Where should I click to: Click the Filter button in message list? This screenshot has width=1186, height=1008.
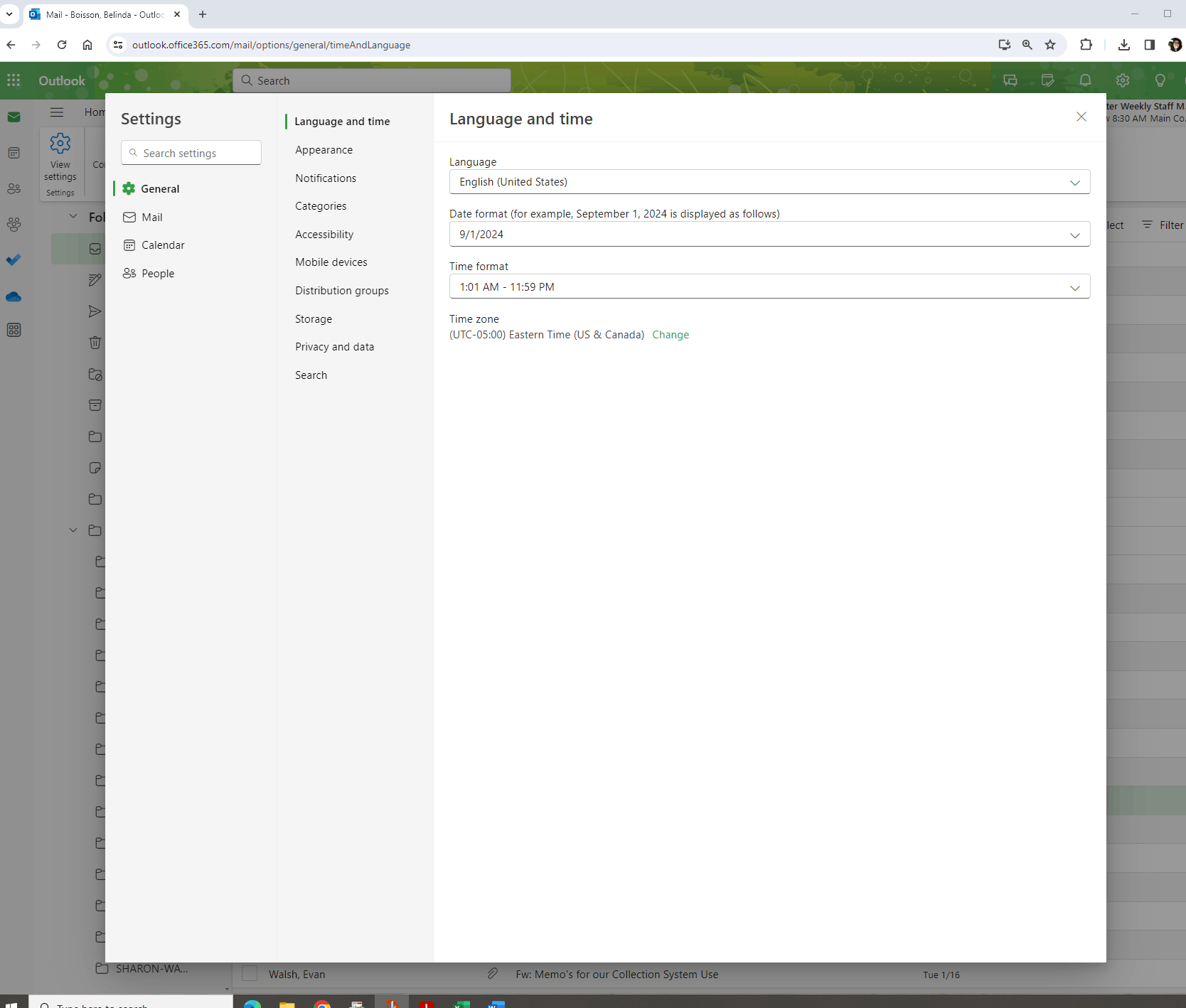click(1163, 225)
